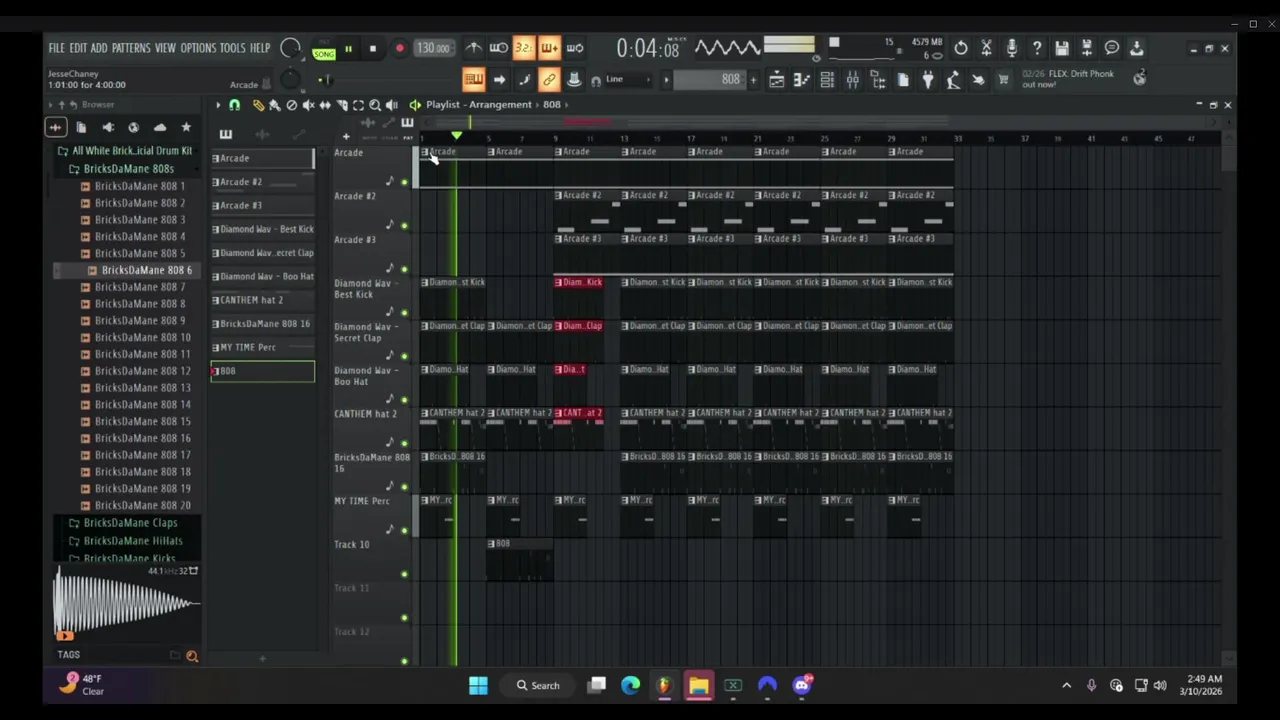Image resolution: width=1280 pixels, height=720 pixels.
Task: Open the EDIT menu
Action: click(x=77, y=48)
